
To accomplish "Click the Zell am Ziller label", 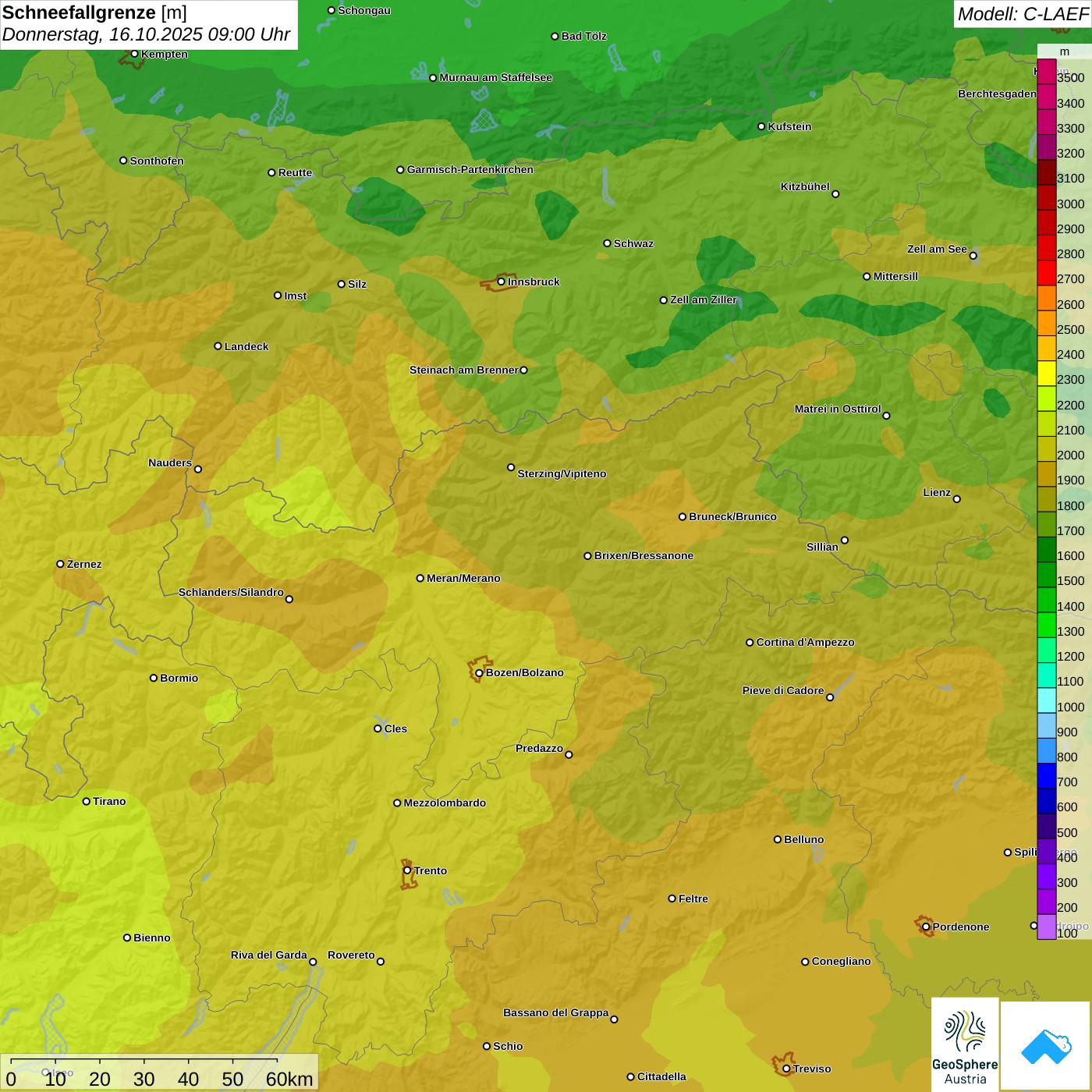I will pyautogui.click(x=704, y=300).
